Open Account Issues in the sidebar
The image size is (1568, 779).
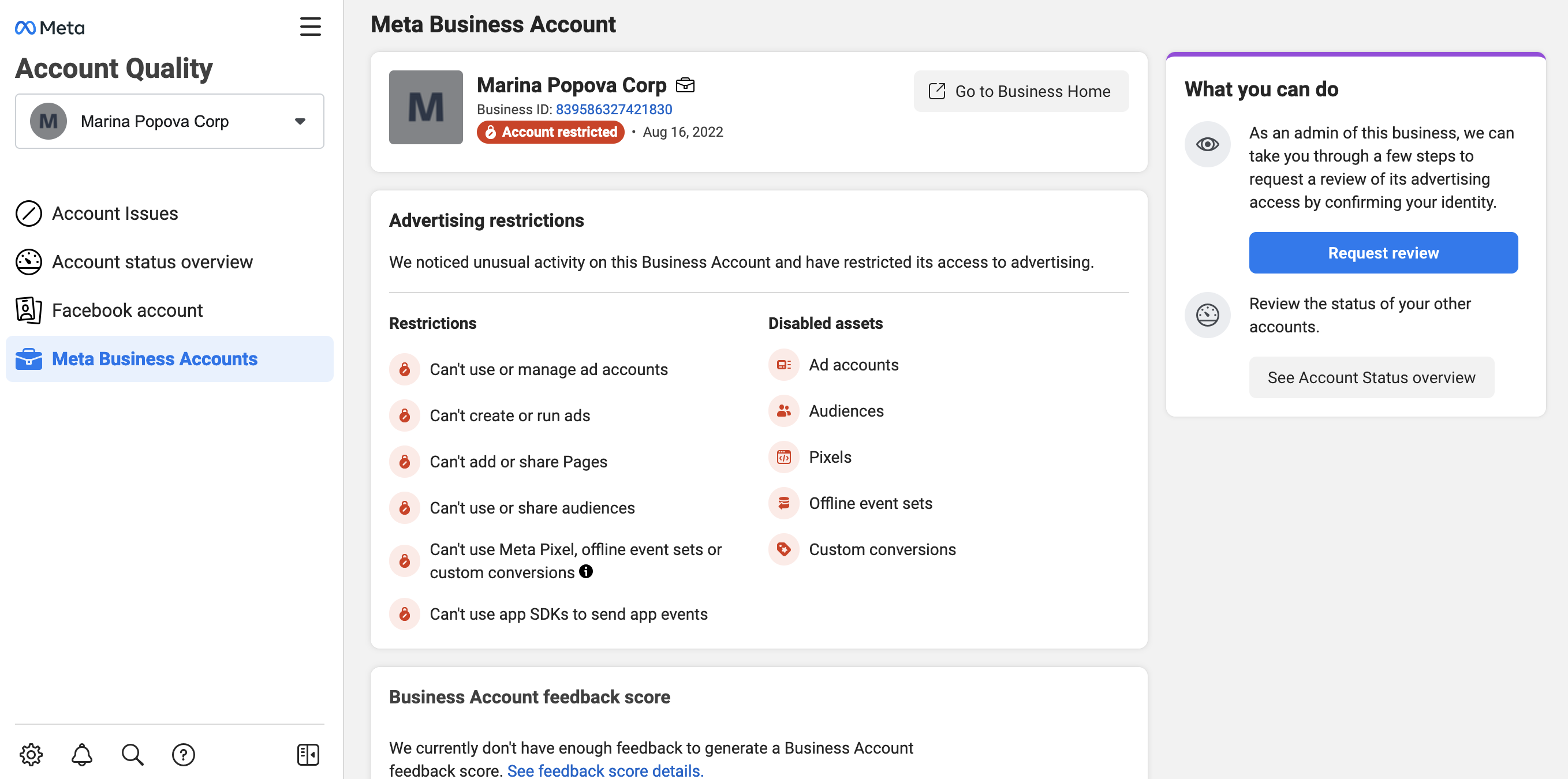pyautogui.click(x=170, y=214)
